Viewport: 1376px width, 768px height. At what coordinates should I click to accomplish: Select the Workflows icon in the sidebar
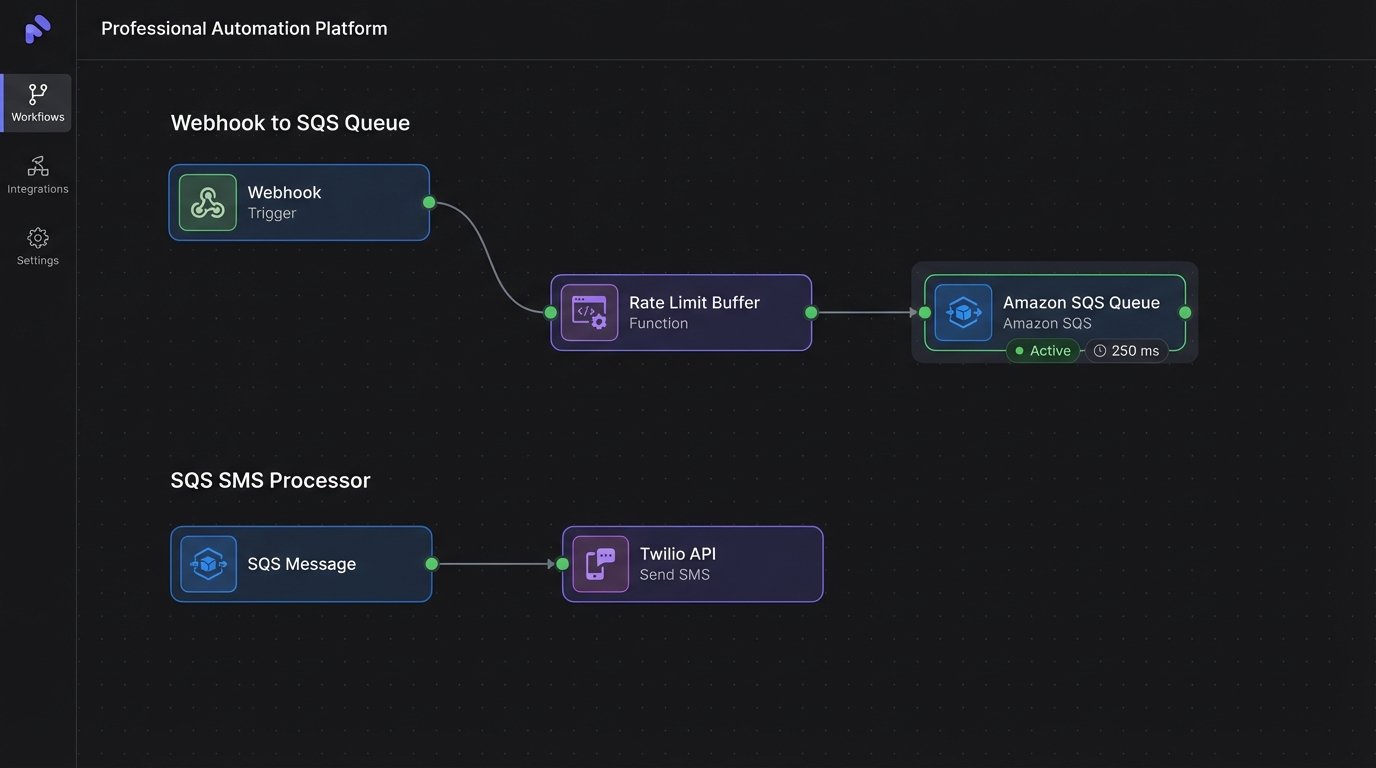coord(37,92)
